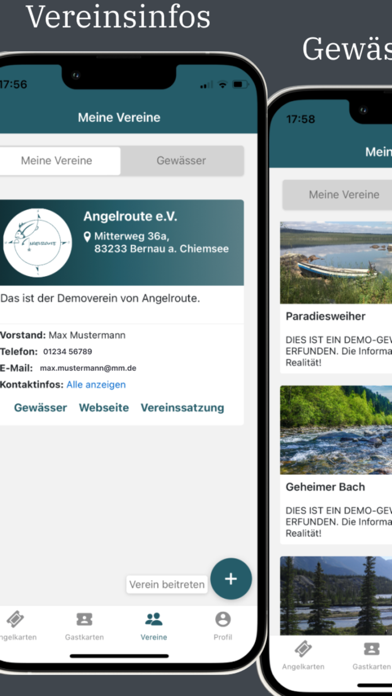Open the Paradiesweiher photo
This screenshot has height=696, width=392.
point(336,262)
